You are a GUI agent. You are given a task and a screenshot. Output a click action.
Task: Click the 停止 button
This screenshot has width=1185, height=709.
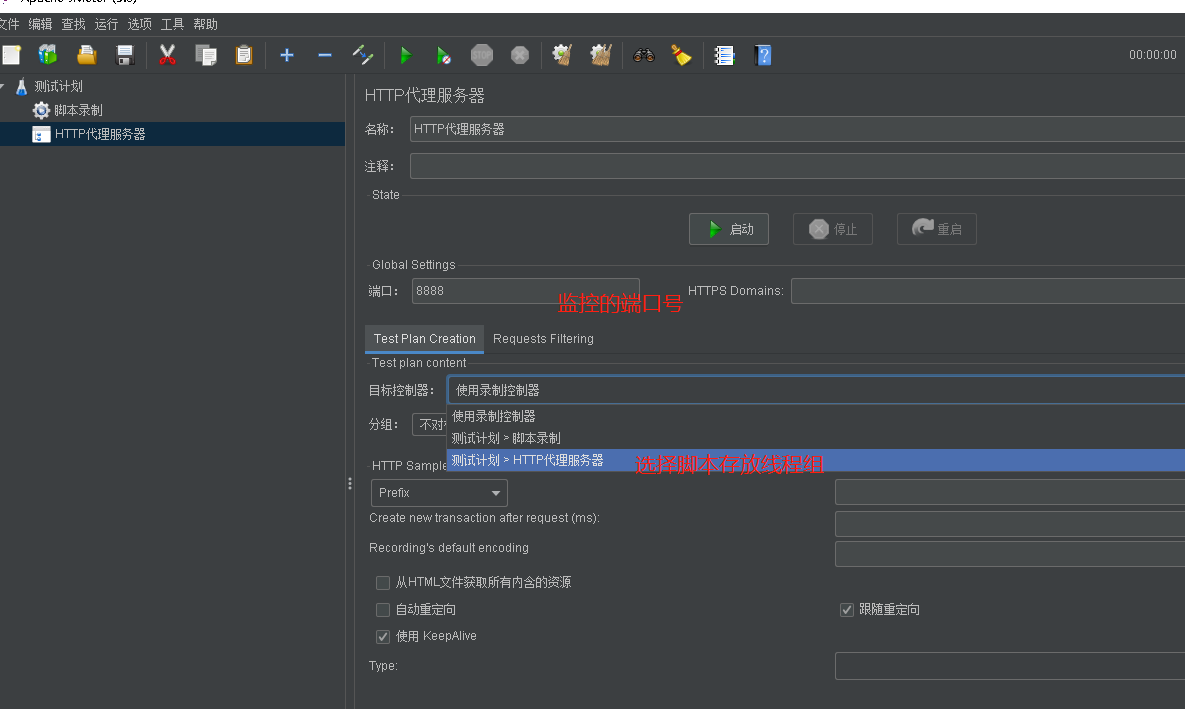[x=833, y=229]
